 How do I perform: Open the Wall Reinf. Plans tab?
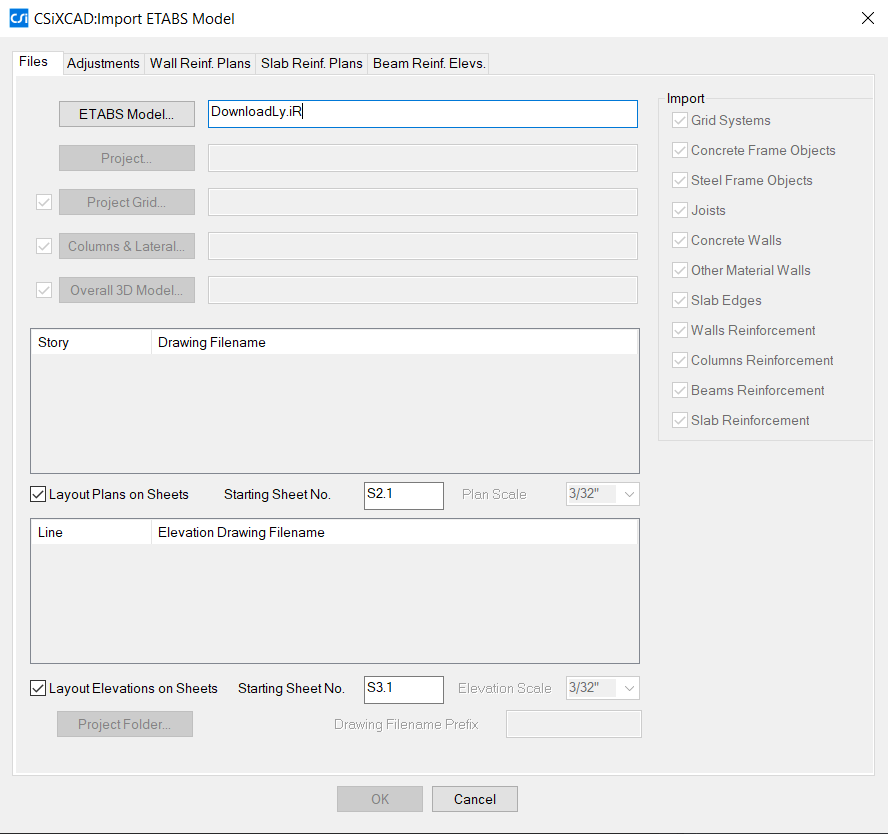[200, 63]
